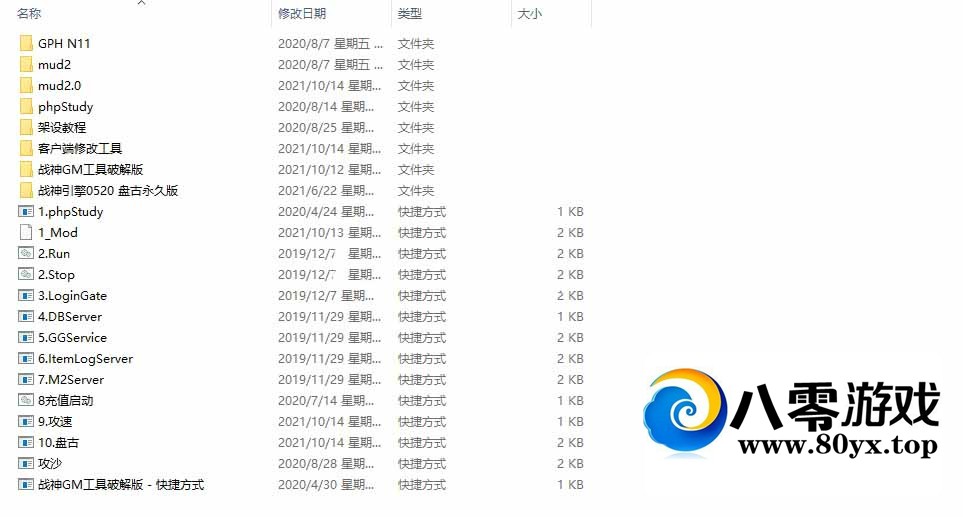
Task: Click the 3.LoginGate shortcut icon
Action: click(x=26, y=295)
